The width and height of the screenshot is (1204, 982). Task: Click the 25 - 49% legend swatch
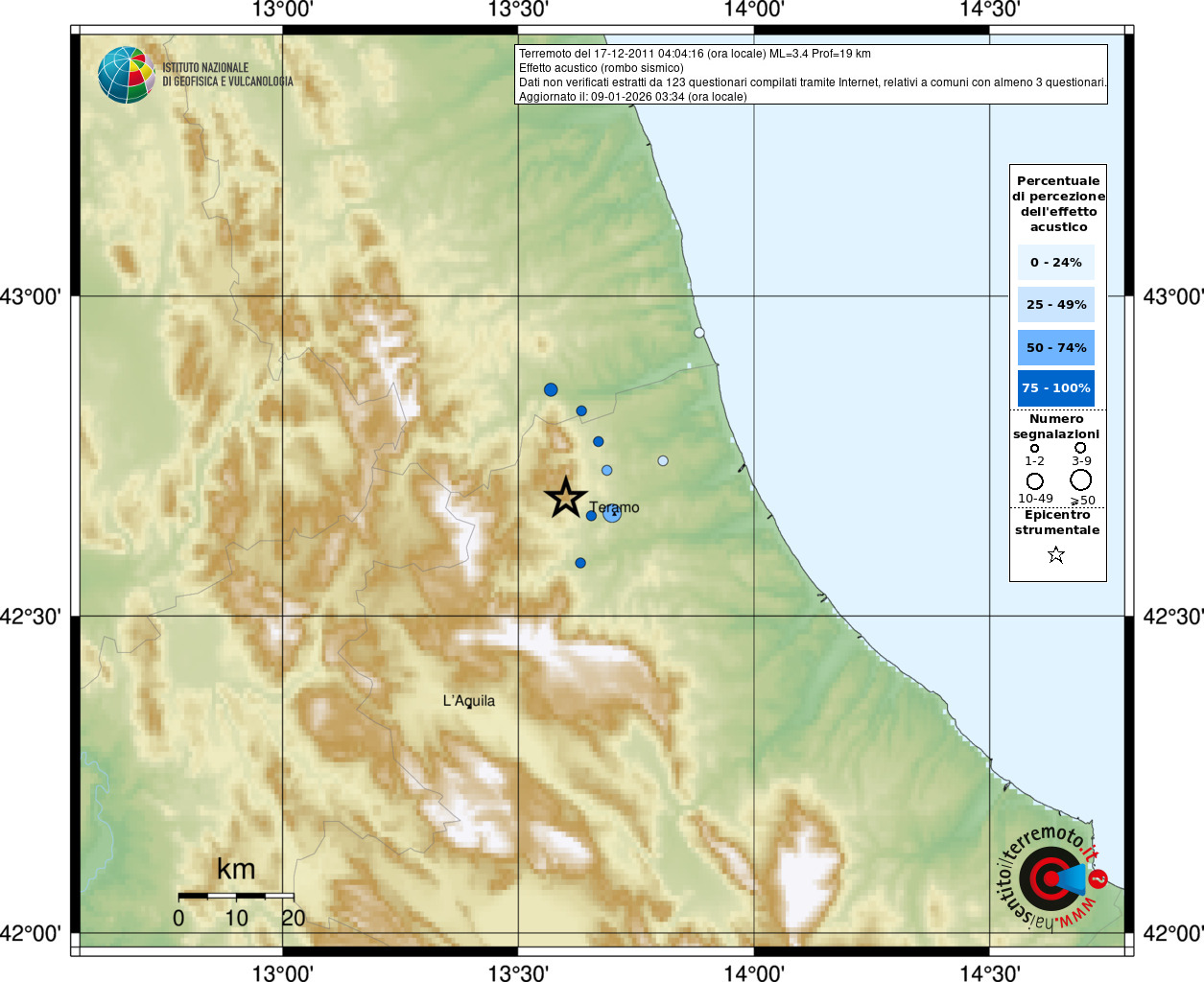point(1056,304)
